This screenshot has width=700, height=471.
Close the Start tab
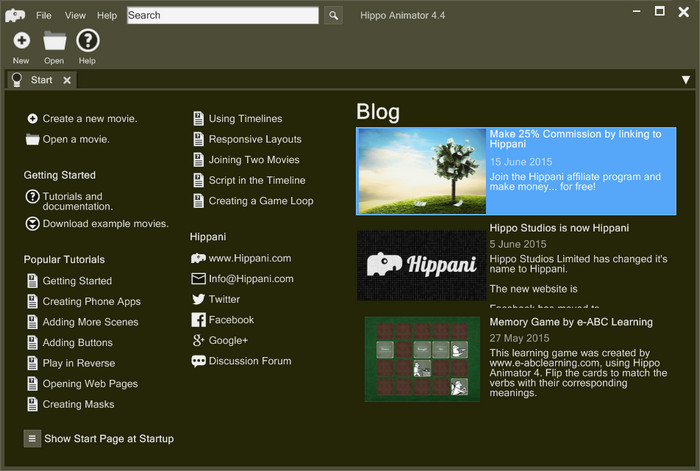pos(67,80)
